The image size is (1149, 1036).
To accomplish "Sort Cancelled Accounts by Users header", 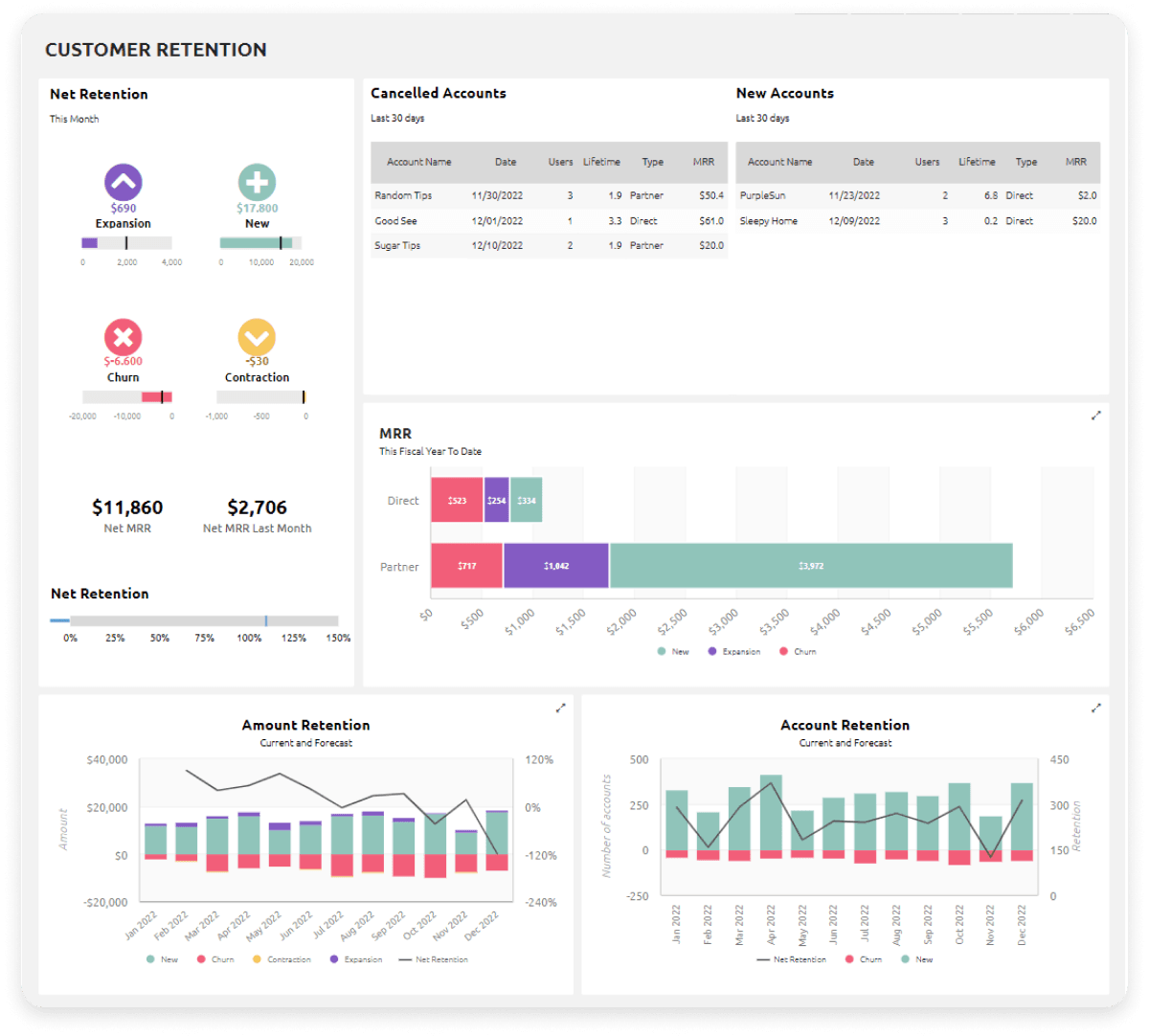I will tap(560, 162).
